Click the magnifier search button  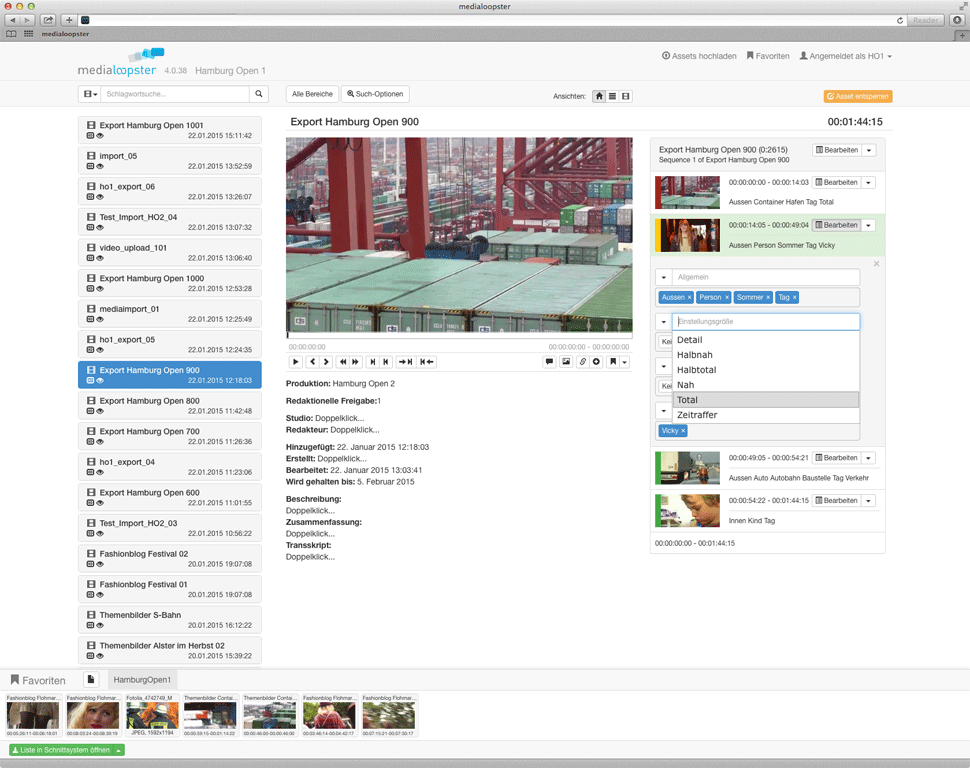click(x=259, y=94)
